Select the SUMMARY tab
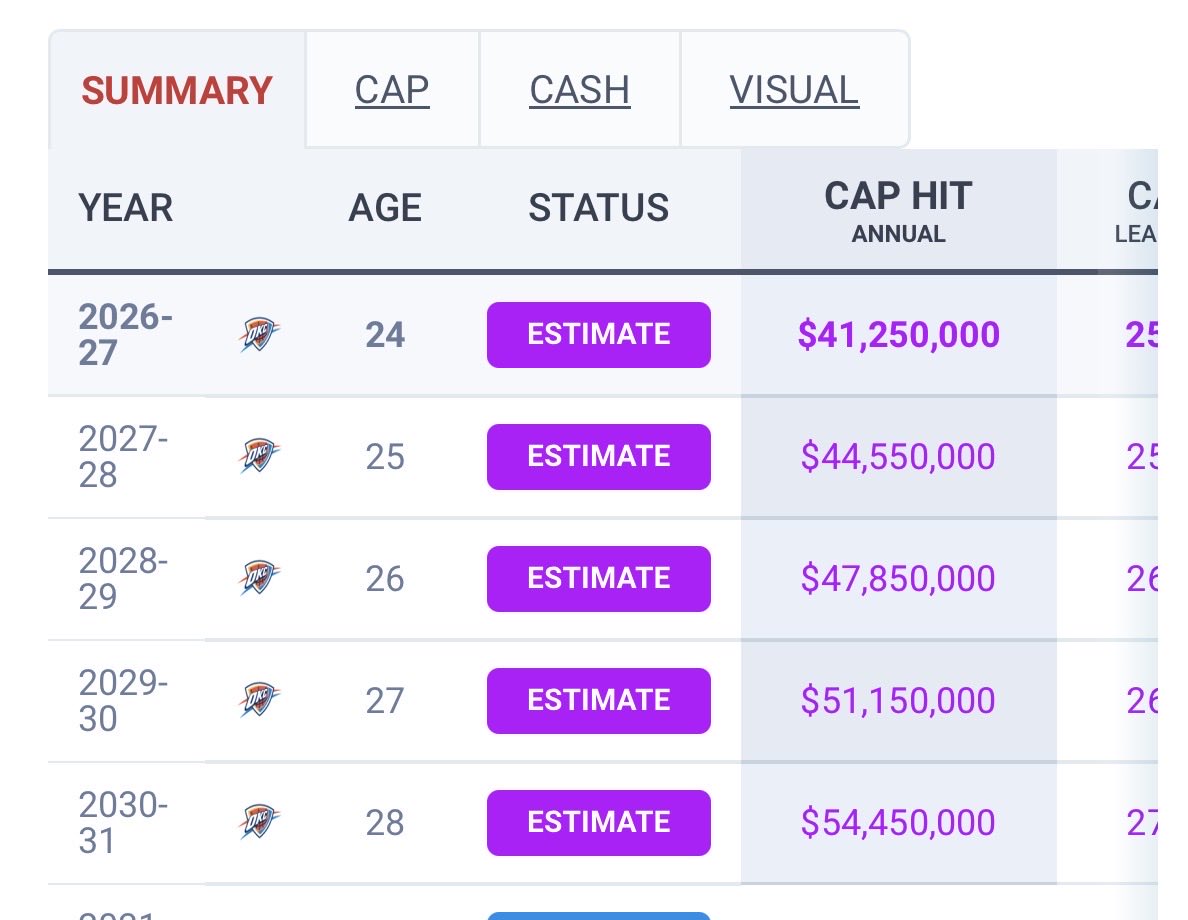 click(x=177, y=90)
